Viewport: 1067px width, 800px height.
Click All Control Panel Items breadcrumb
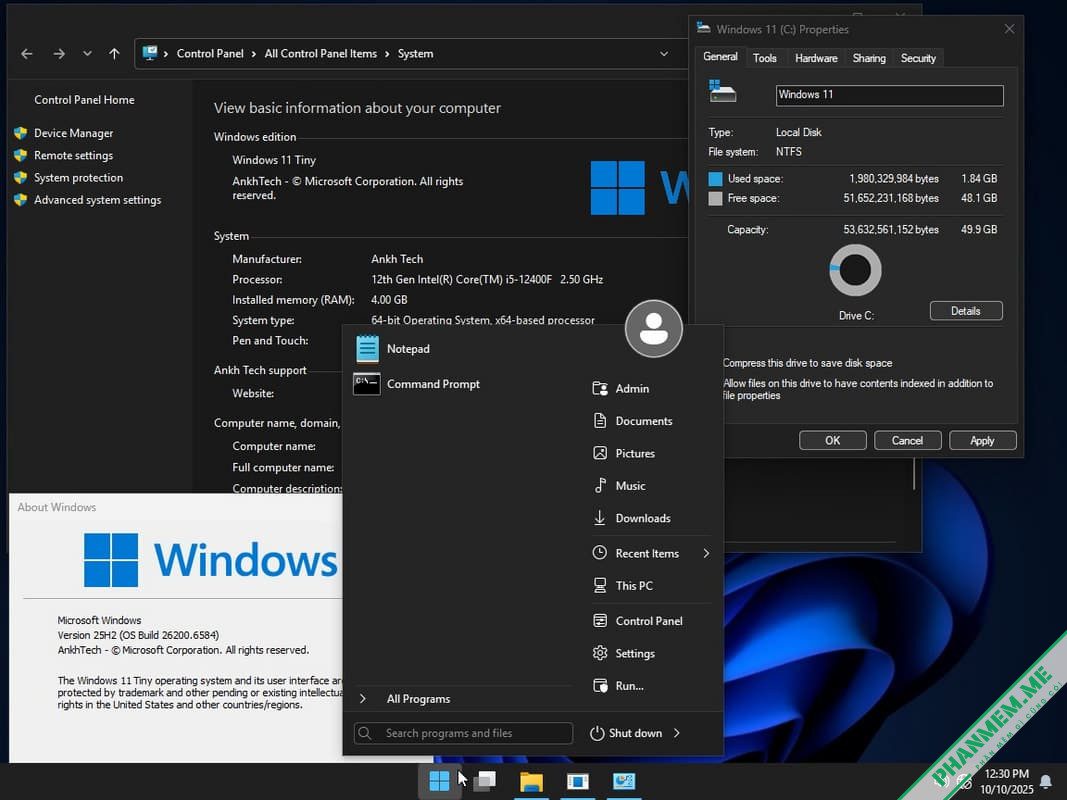point(321,54)
